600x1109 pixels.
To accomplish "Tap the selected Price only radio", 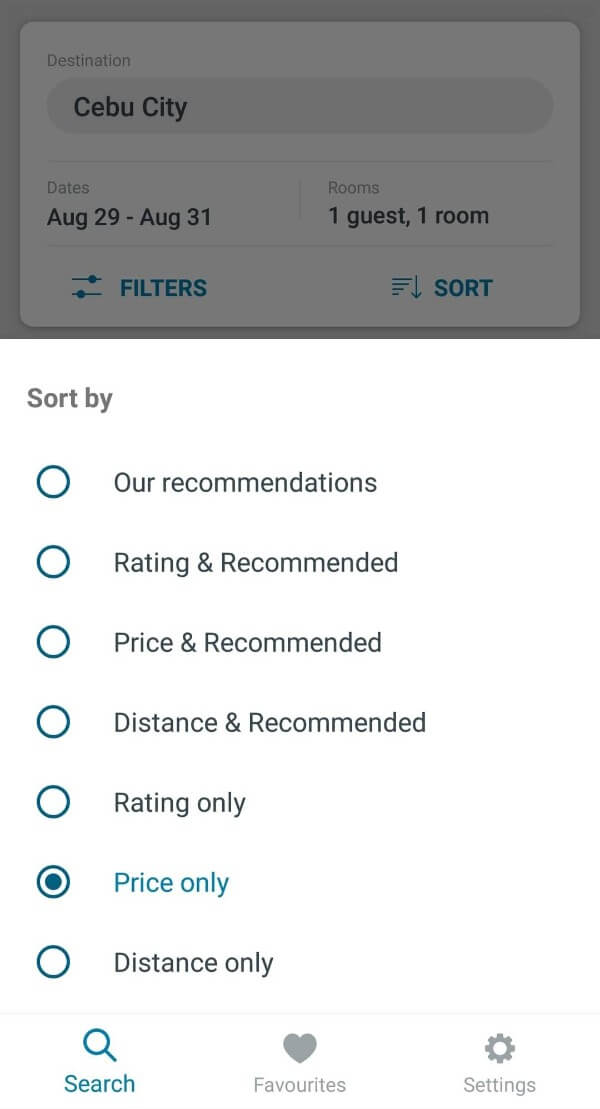I will 53,882.
